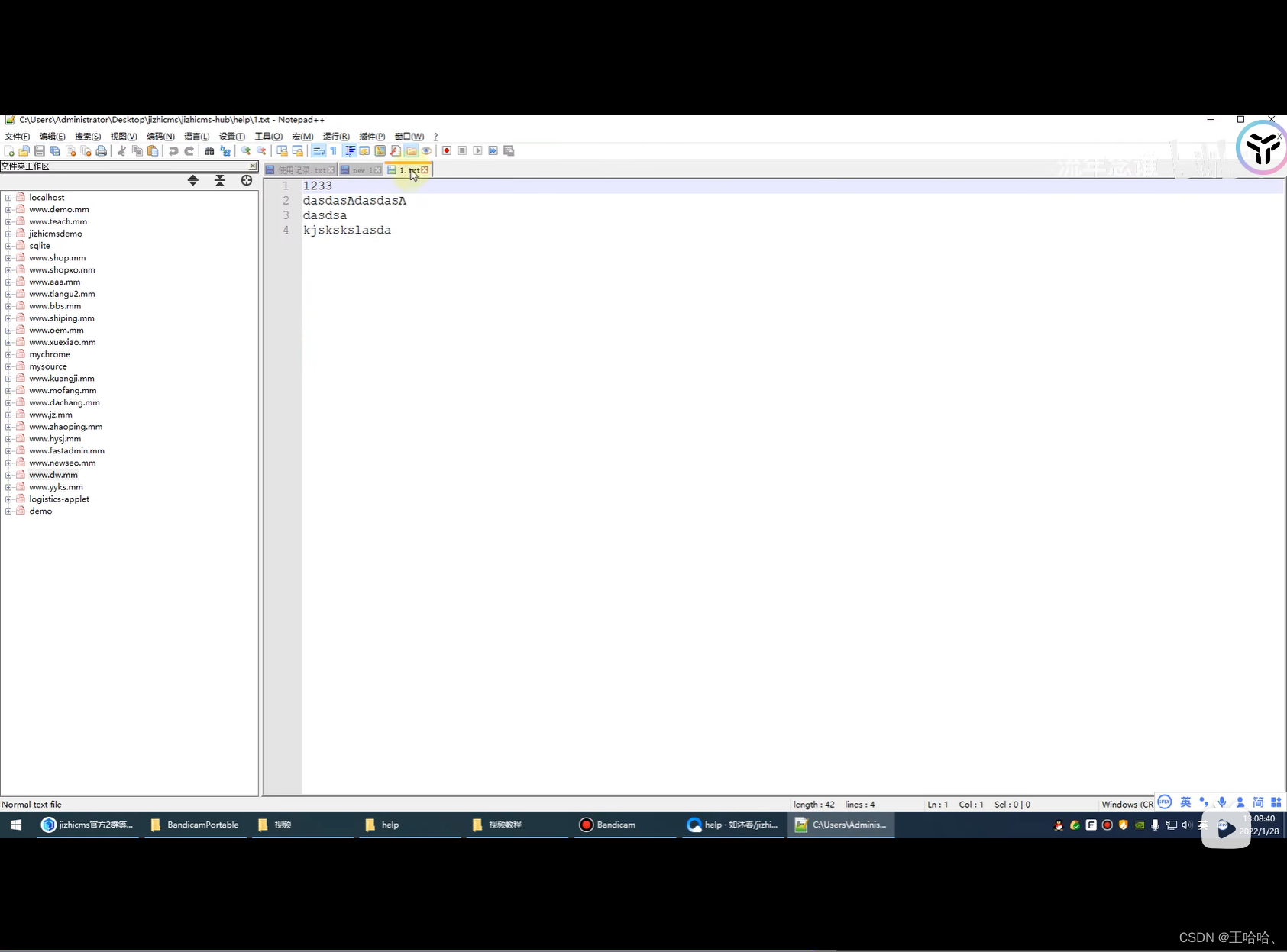
Task: Open the 编辑(E) menu
Action: [52, 137]
